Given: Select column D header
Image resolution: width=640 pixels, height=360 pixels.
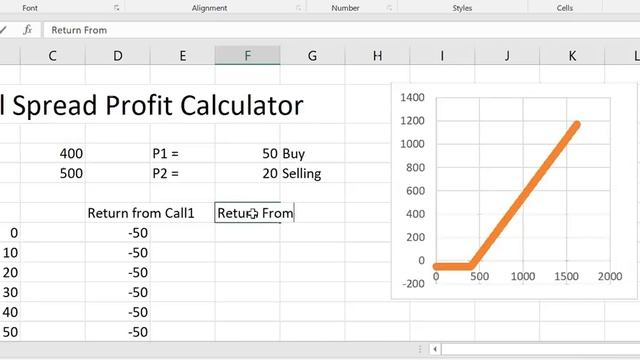Looking at the screenshot, I should click(118, 56).
